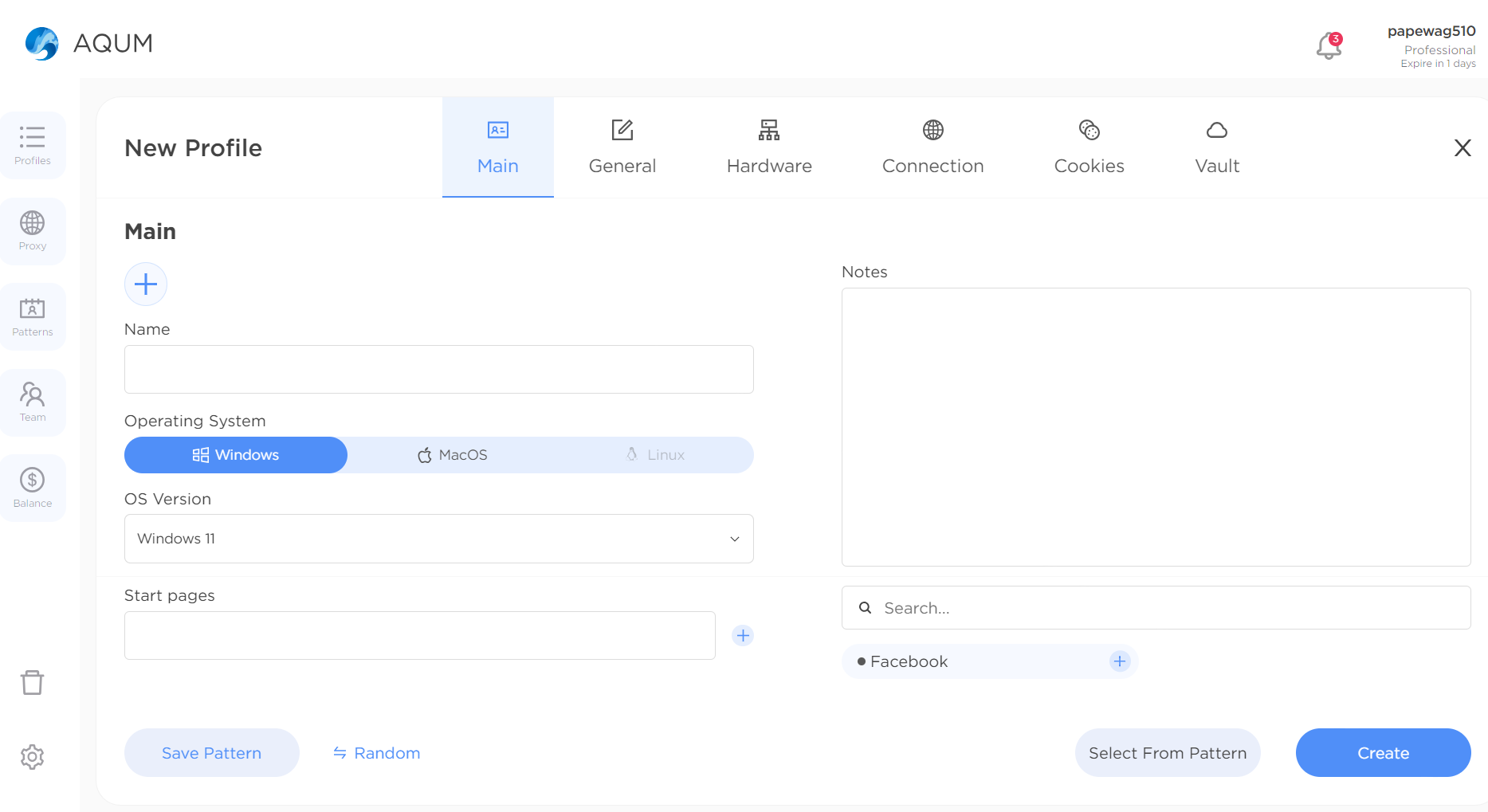Click the Save Pattern button
1488x812 pixels.
coord(211,753)
